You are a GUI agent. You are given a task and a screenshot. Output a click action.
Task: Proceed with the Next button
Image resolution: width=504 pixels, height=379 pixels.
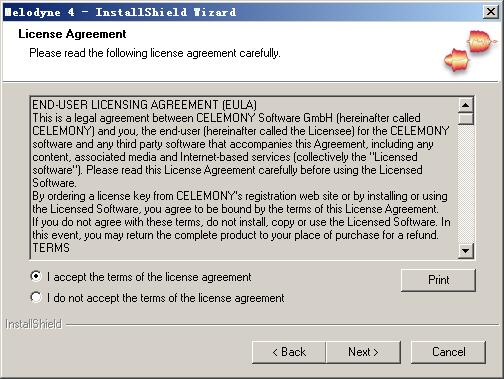(363, 352)
